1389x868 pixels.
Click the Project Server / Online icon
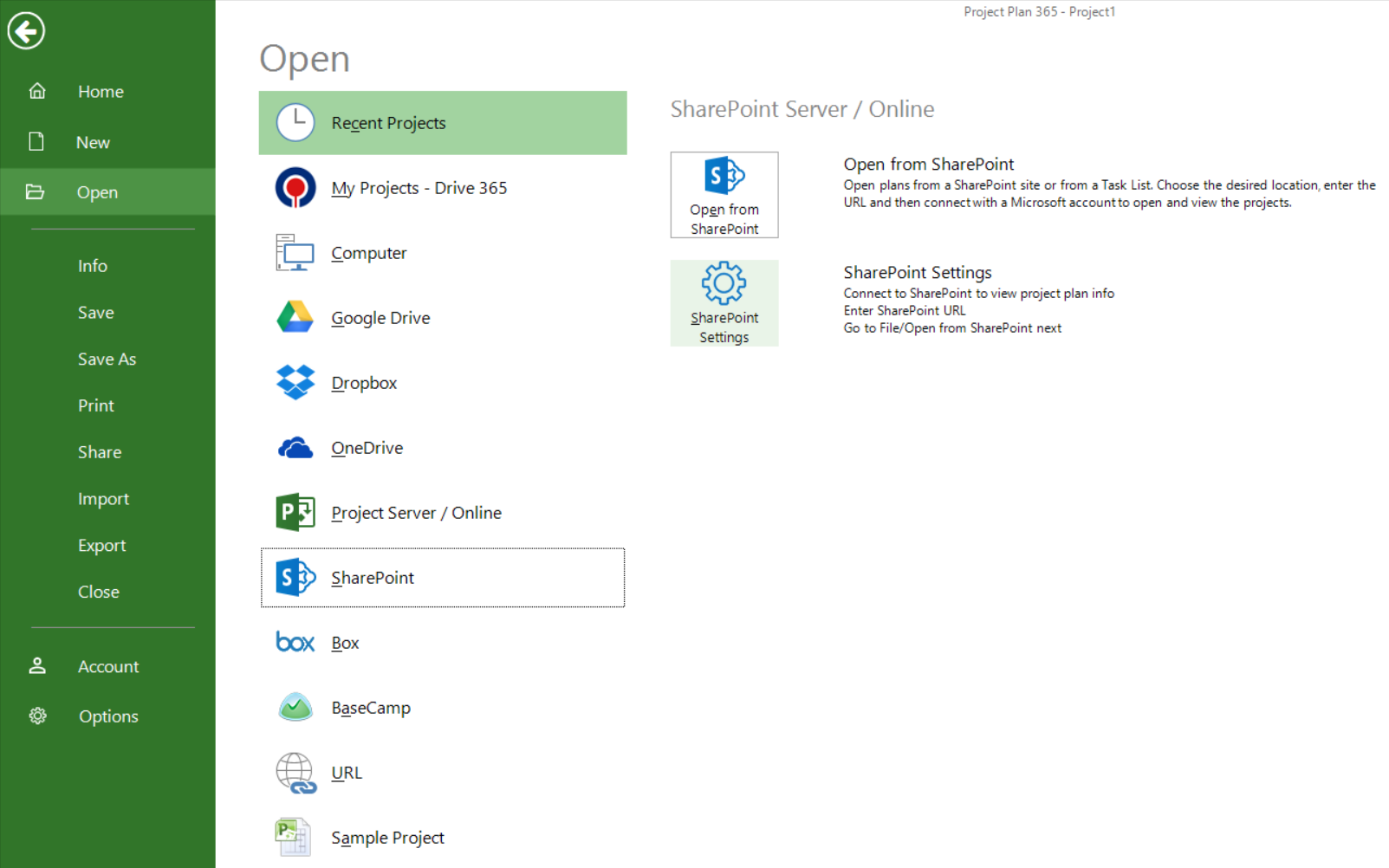pyautogui.click(x=295, y=512)
